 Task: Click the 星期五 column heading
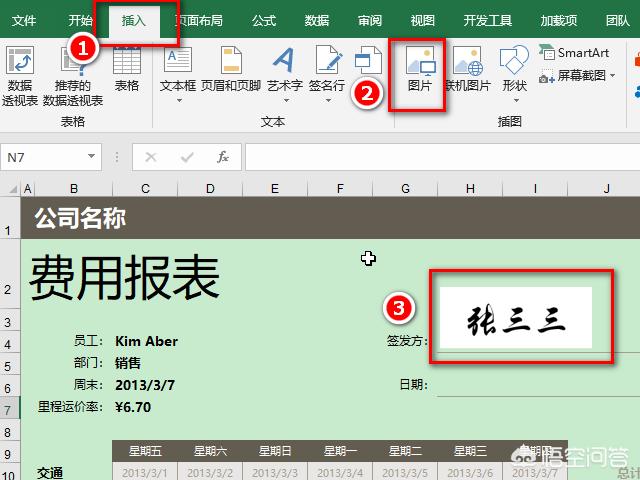[145, 451]
